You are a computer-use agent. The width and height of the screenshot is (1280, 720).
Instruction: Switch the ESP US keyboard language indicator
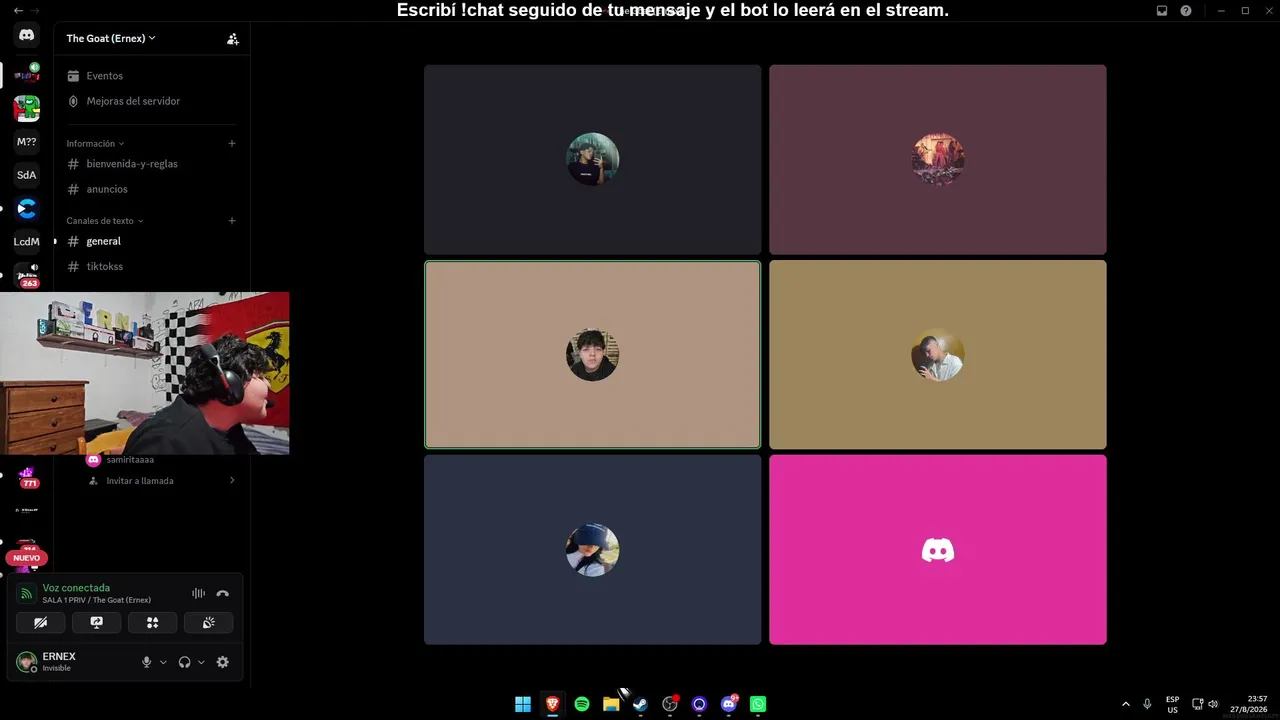(x=1172, y=704)
